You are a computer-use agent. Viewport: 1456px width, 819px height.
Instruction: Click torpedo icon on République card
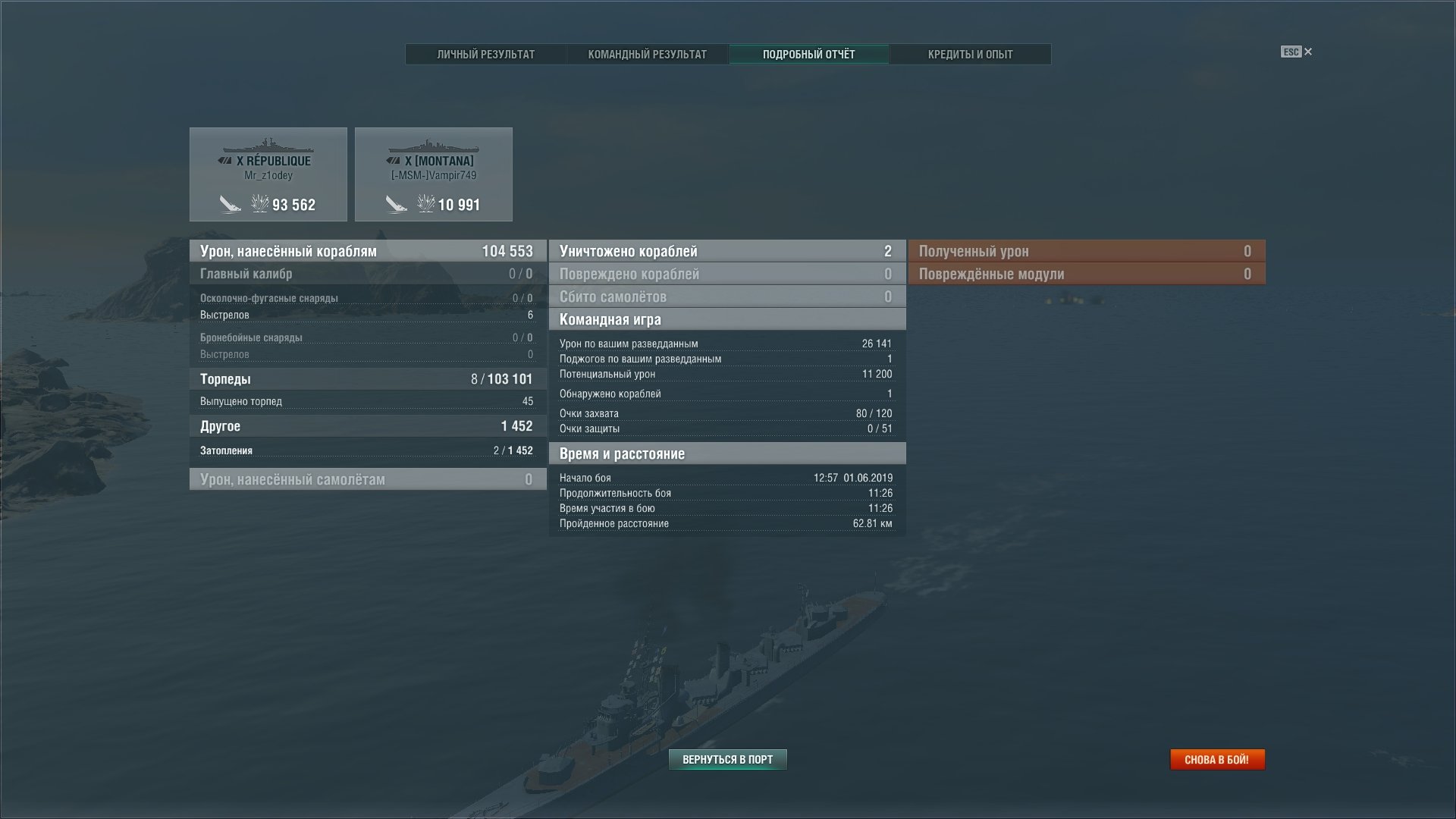coord(230,204)
